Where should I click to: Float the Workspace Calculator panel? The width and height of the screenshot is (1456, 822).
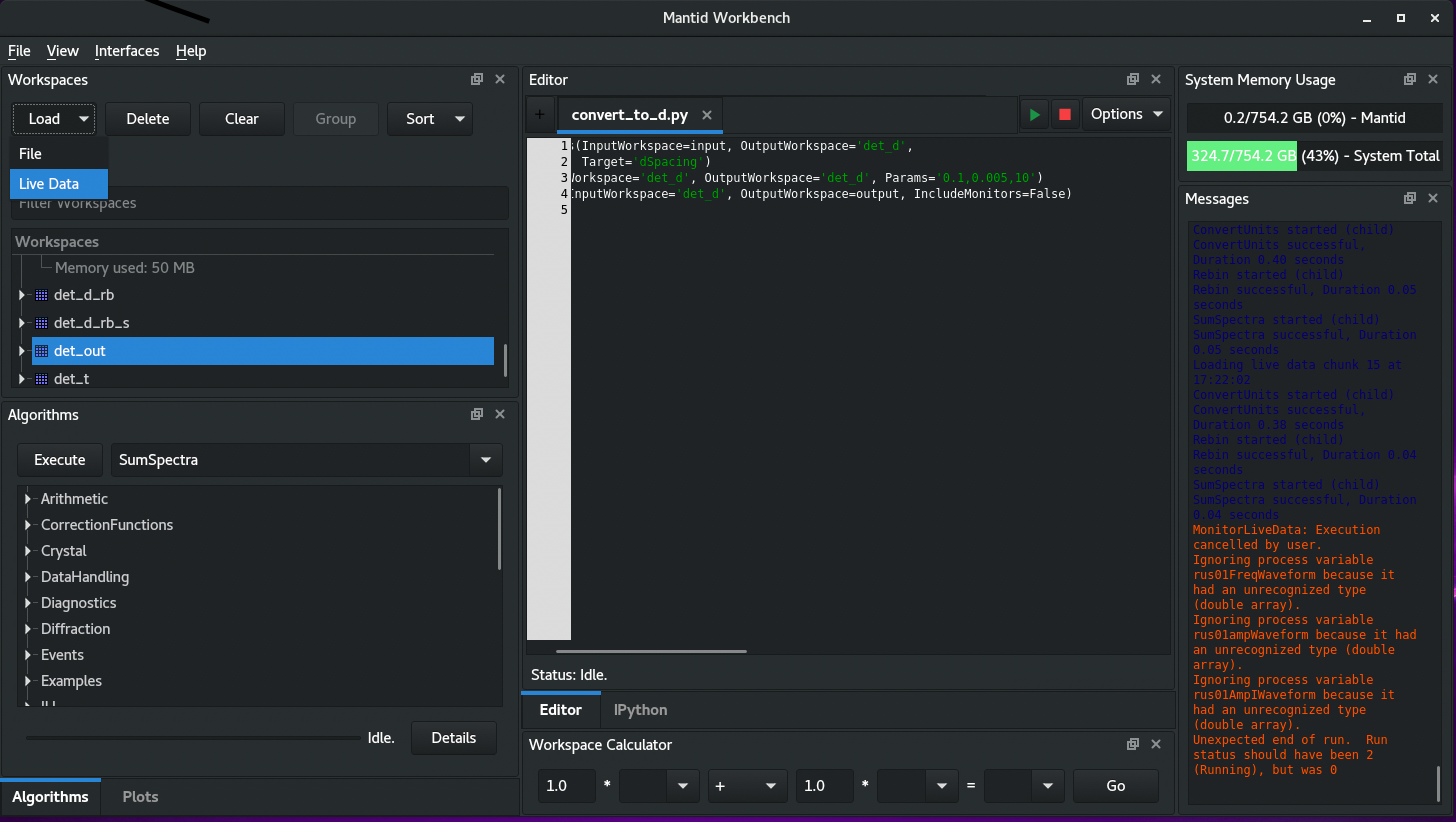1132,745
